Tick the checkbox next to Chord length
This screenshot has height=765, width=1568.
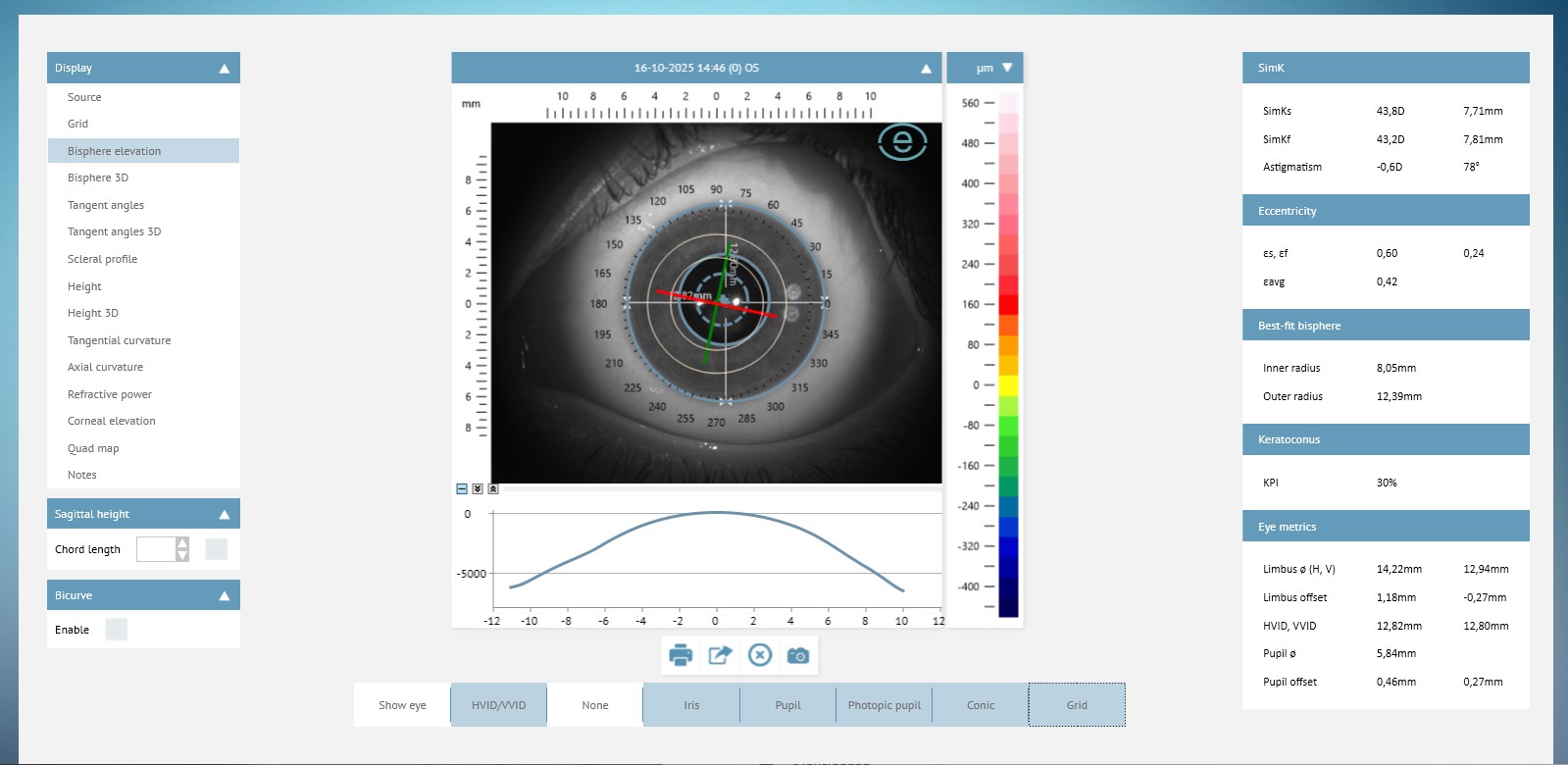[216, 549]
